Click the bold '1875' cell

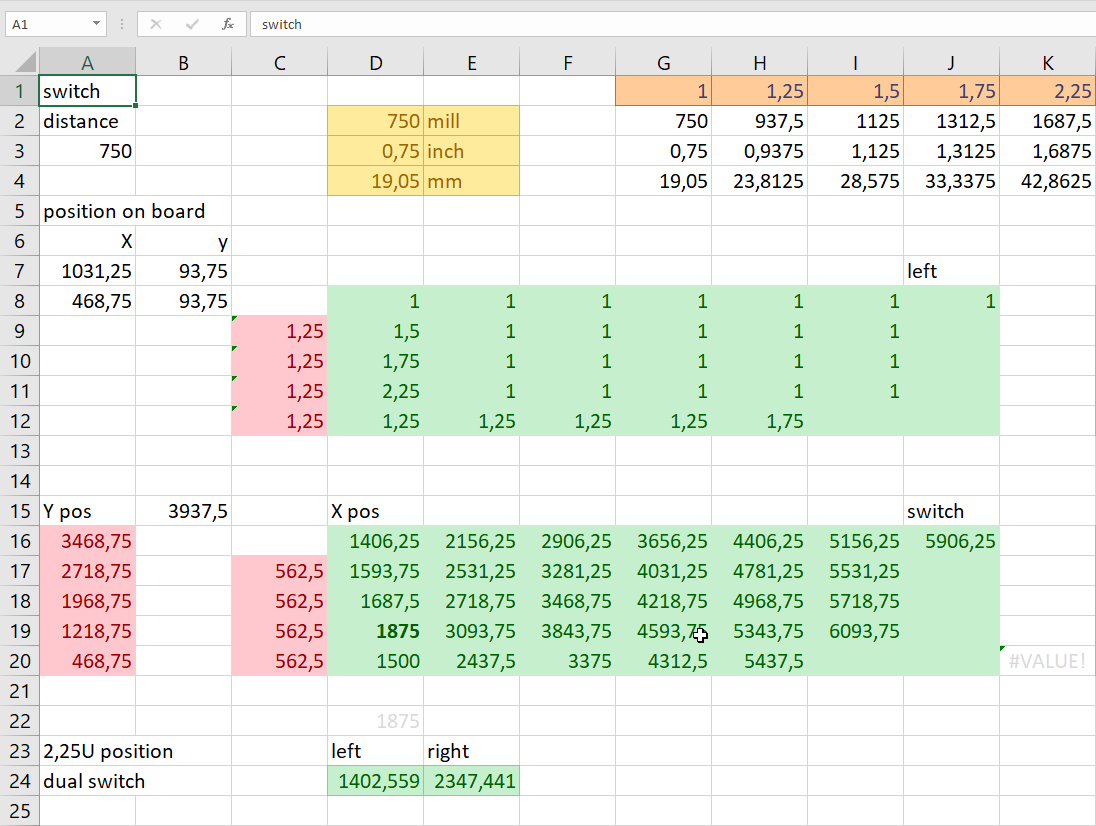[x=375, y=631]
